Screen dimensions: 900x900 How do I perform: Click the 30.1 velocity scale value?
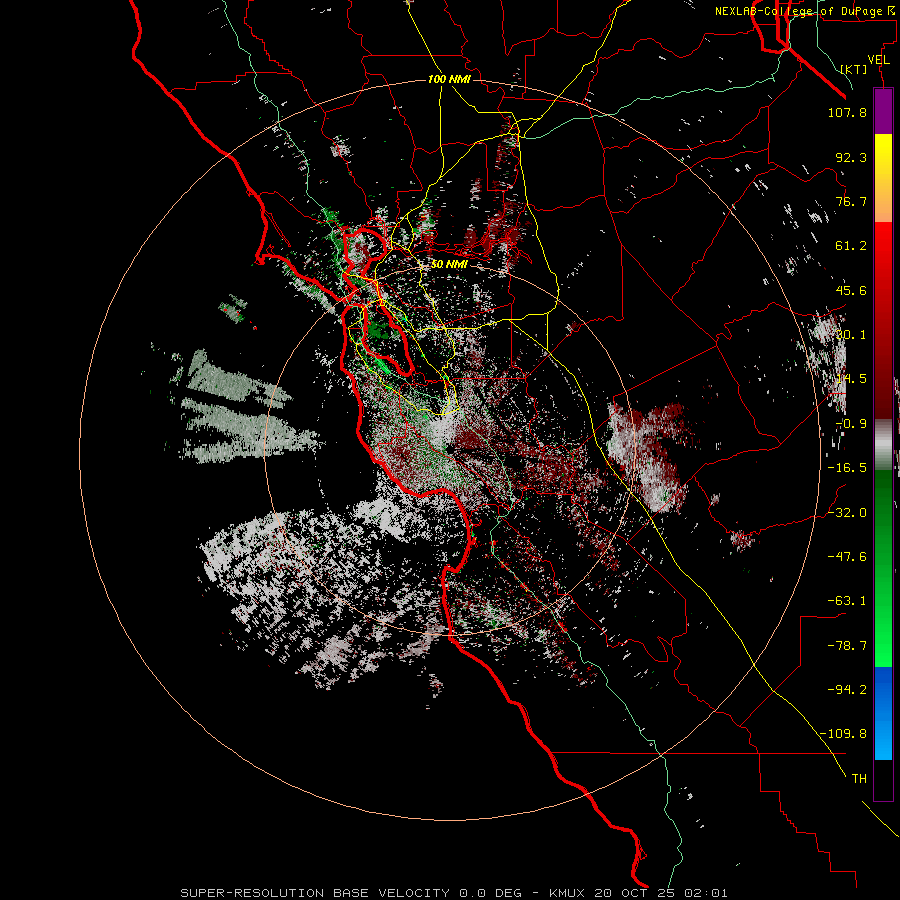851,335
